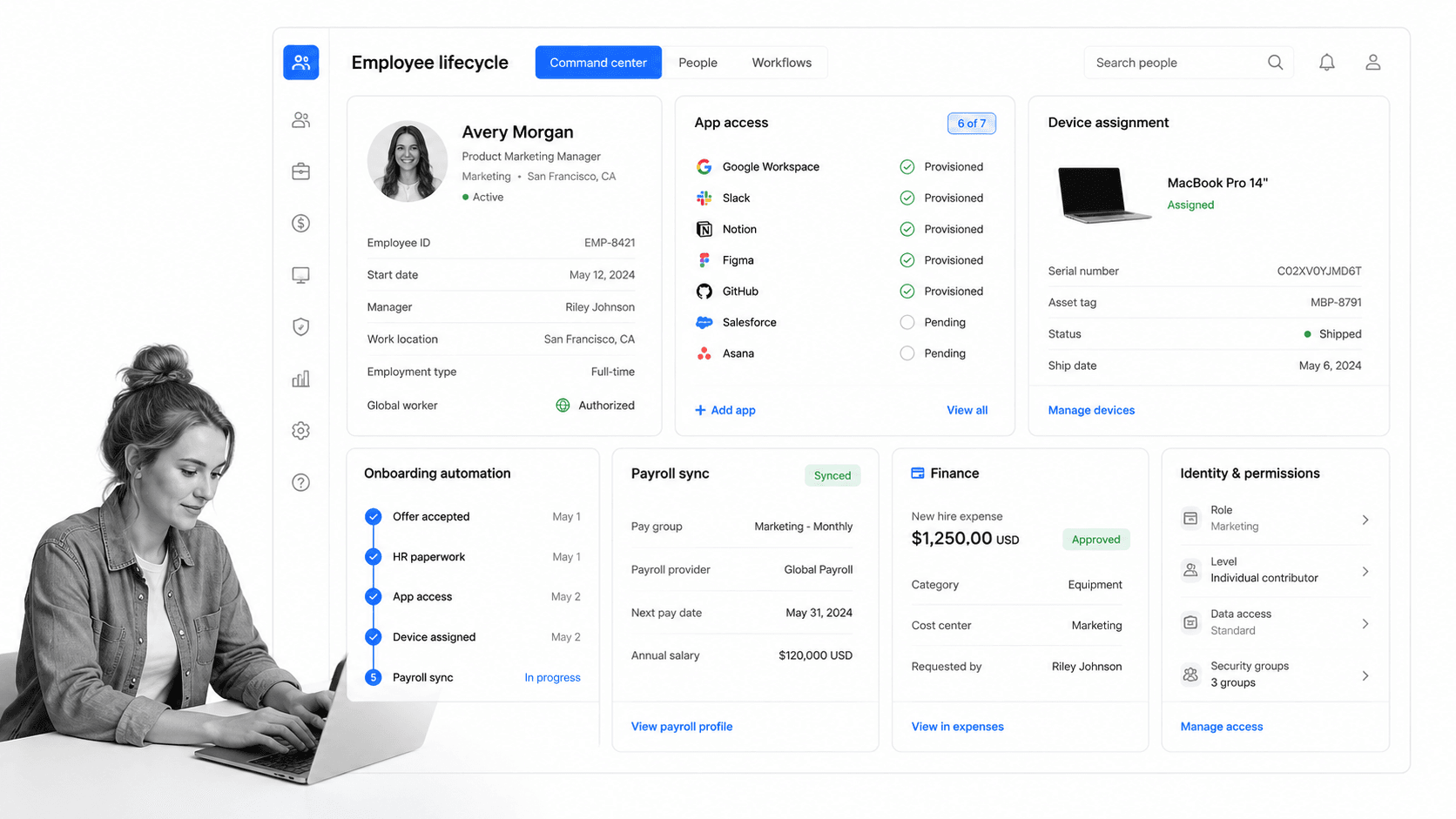Click the Search people field
The height and width of the screenshot is (819, 1456).
(x=1188, y=63)
